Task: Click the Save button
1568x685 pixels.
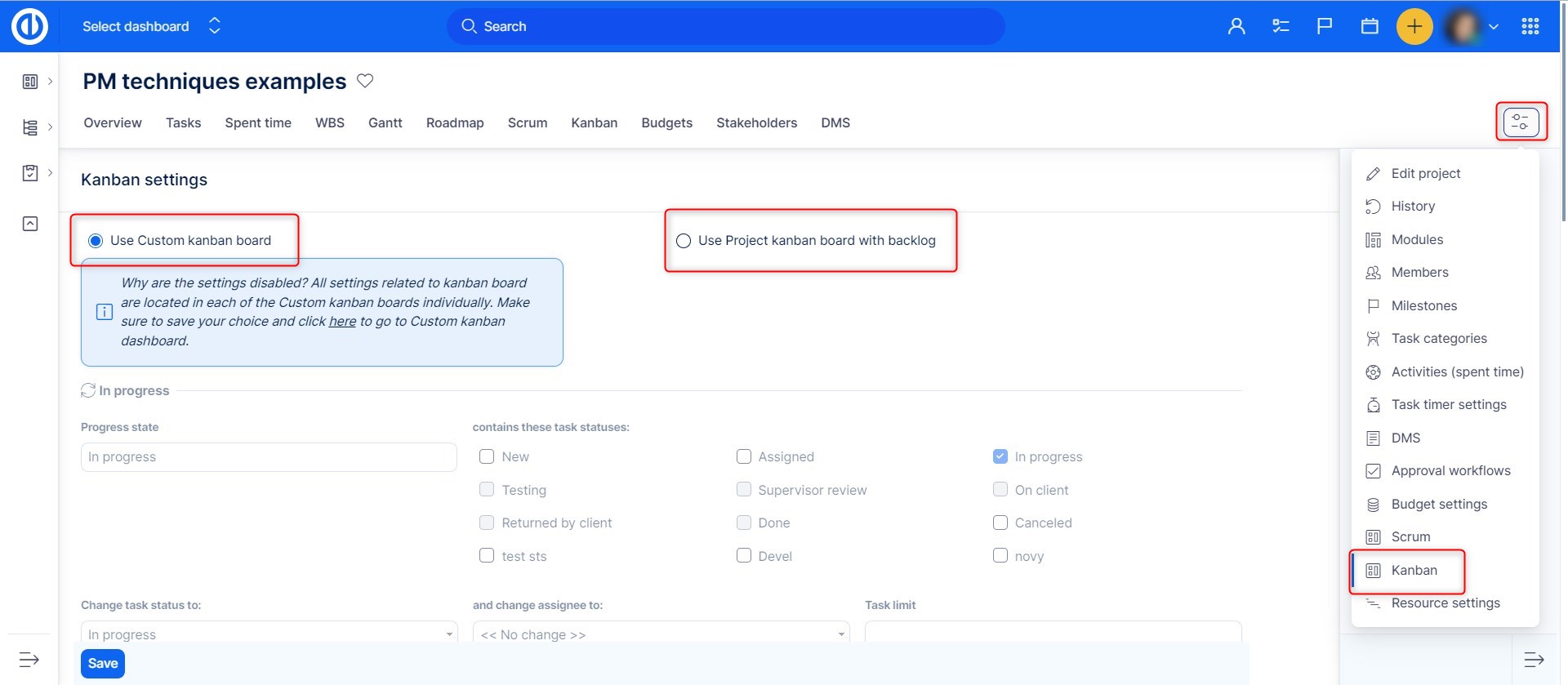Action: click(x=103, y=663)
